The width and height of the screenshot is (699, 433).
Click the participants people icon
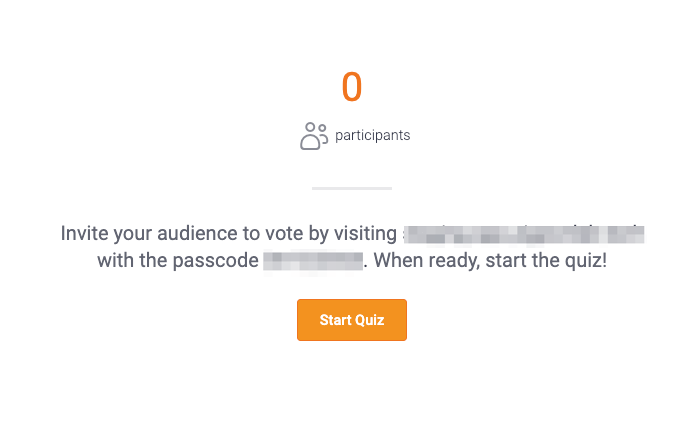[x=314, y=136]
